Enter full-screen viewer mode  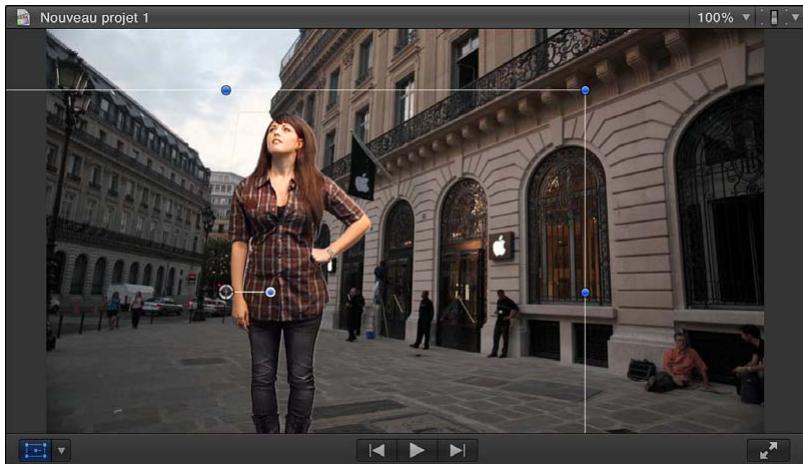coord(768,450)
